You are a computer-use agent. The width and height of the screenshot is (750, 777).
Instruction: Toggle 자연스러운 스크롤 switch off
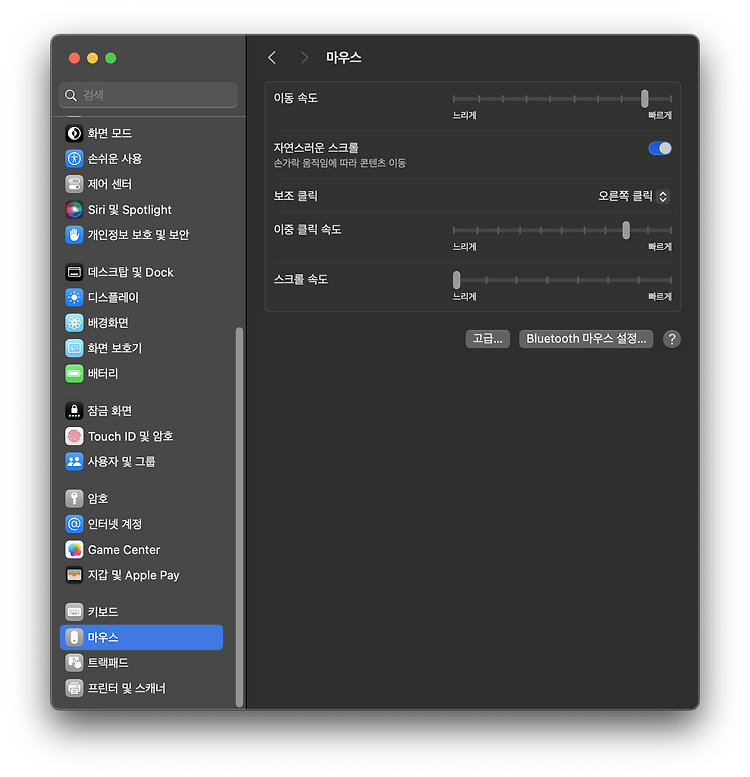[x=660, y=148]
